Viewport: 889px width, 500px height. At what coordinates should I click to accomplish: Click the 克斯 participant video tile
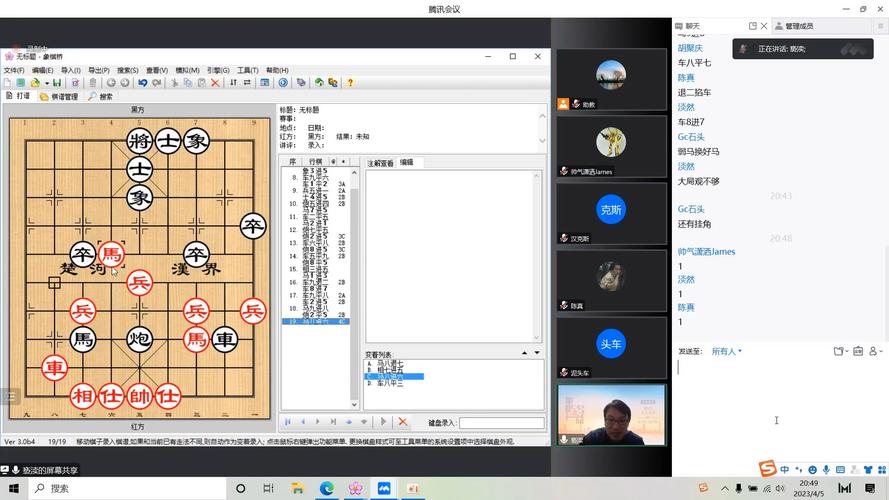pyautogui.click(x=611, y=214)
